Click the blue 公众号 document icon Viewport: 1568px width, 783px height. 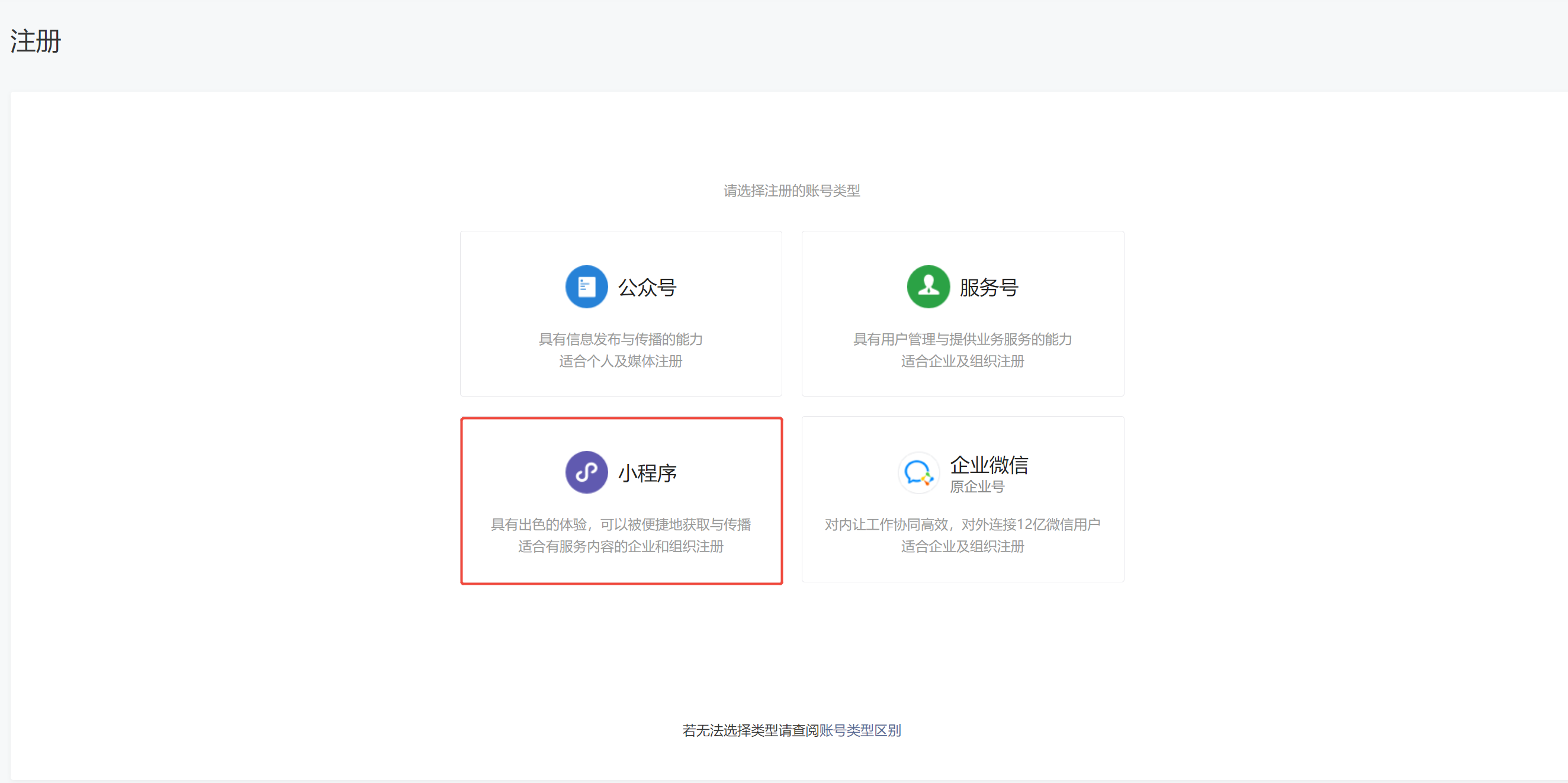click(x=586, y=286)
